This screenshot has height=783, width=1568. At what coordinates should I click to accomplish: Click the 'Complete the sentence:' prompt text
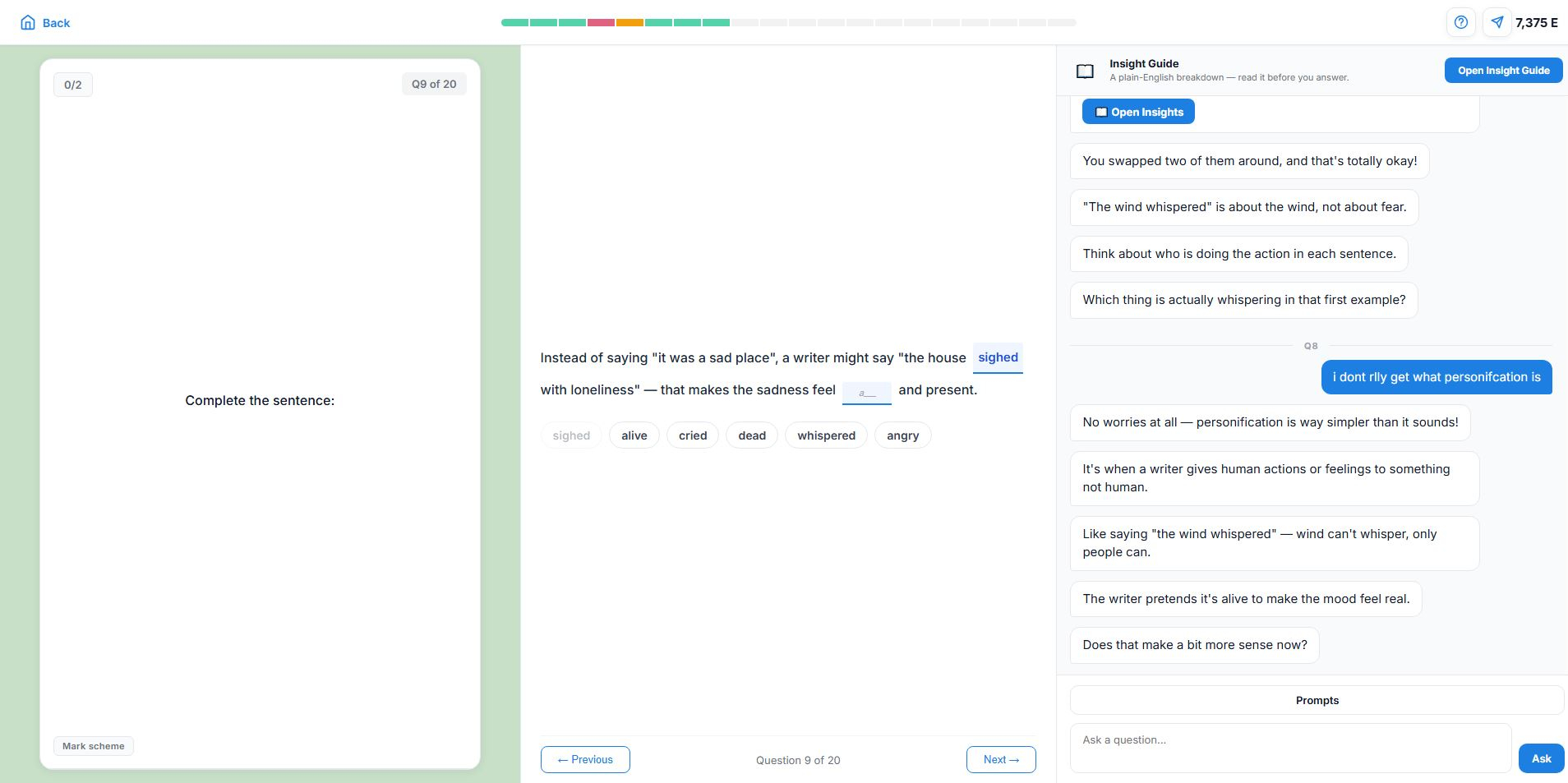point(260,400)
